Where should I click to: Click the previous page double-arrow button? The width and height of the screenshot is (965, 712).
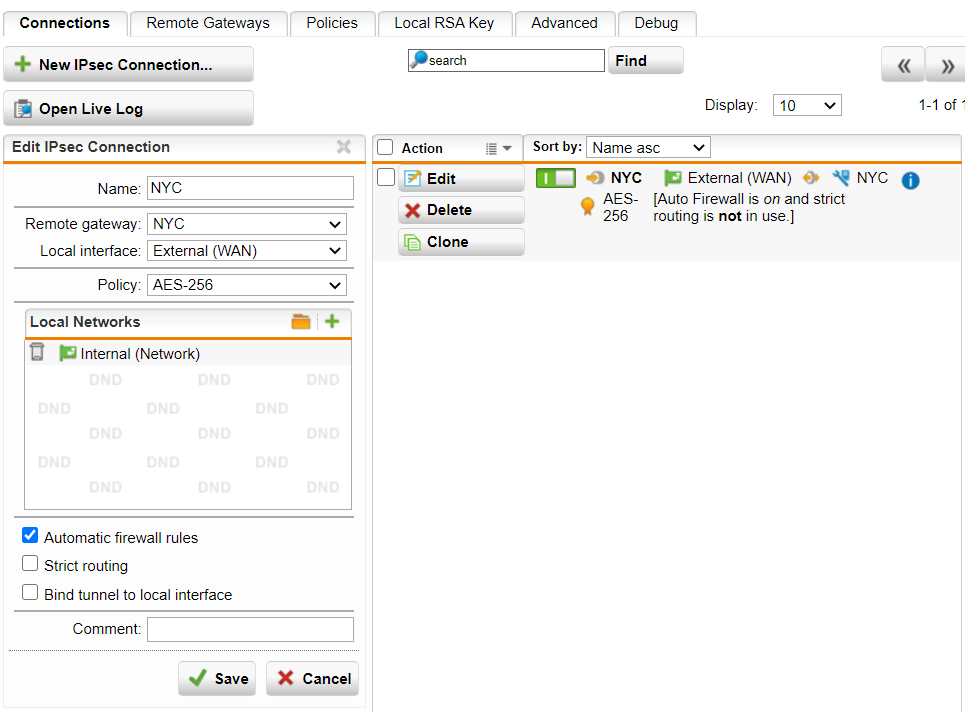tap(903, 66)
